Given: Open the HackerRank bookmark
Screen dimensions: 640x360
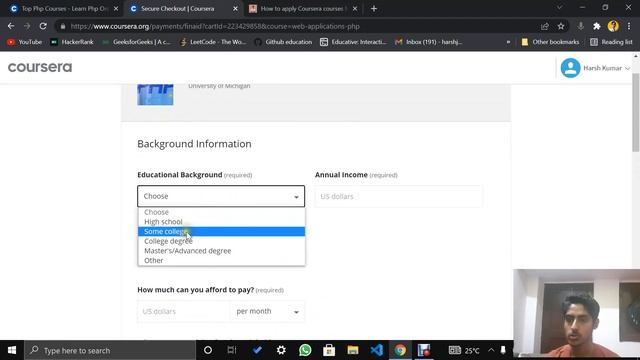Looking at the screenshot, I should [x=72, y=42].
